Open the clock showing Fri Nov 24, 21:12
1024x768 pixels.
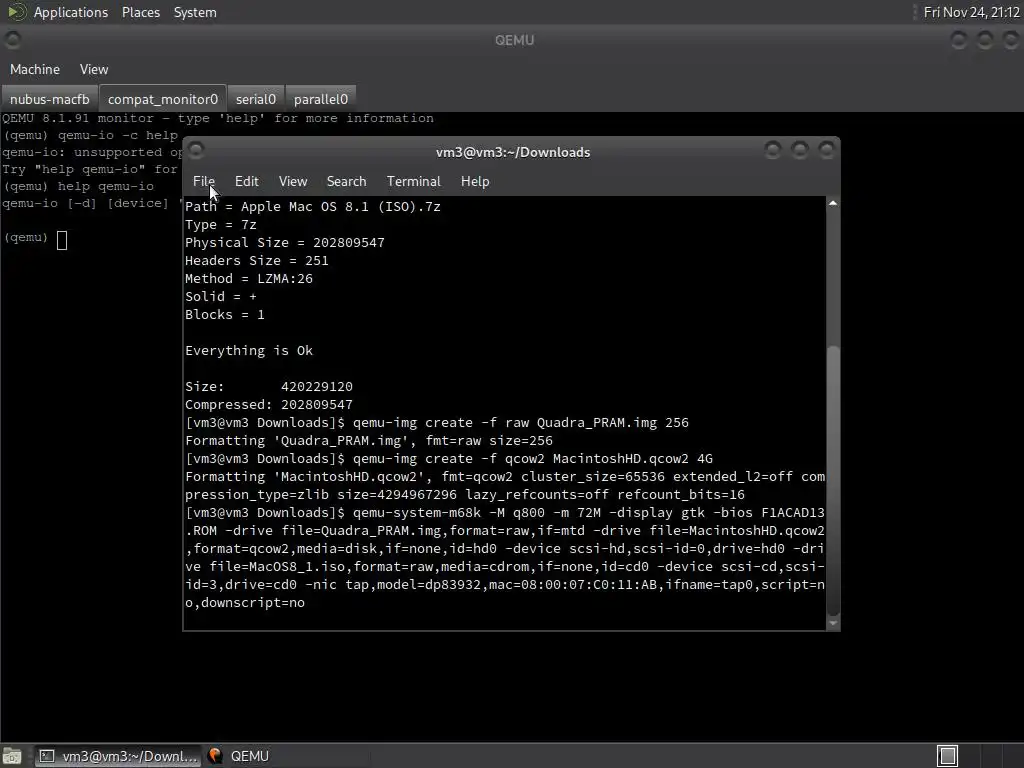[971, 12]
